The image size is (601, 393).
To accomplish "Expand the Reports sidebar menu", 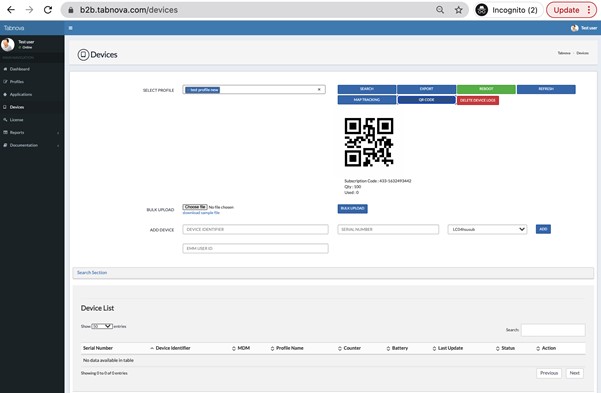I will pos(32,132).
